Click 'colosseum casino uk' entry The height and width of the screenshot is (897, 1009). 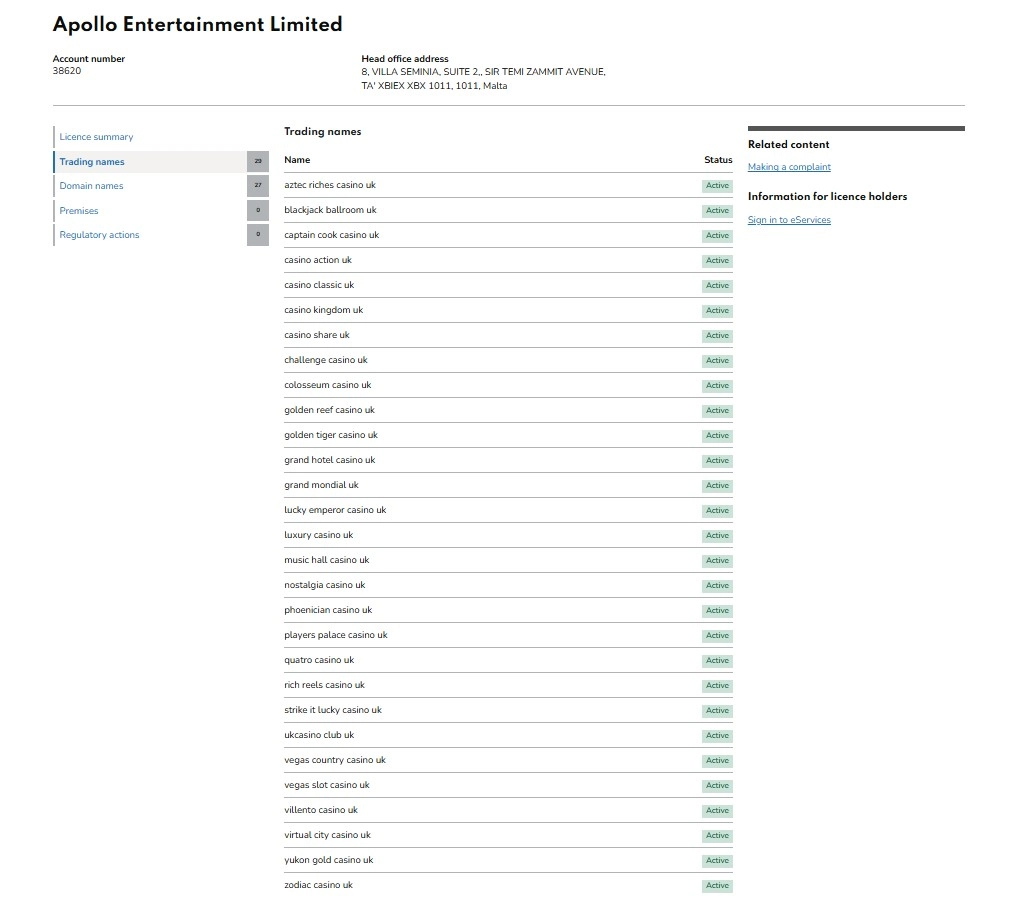point(328,385)
